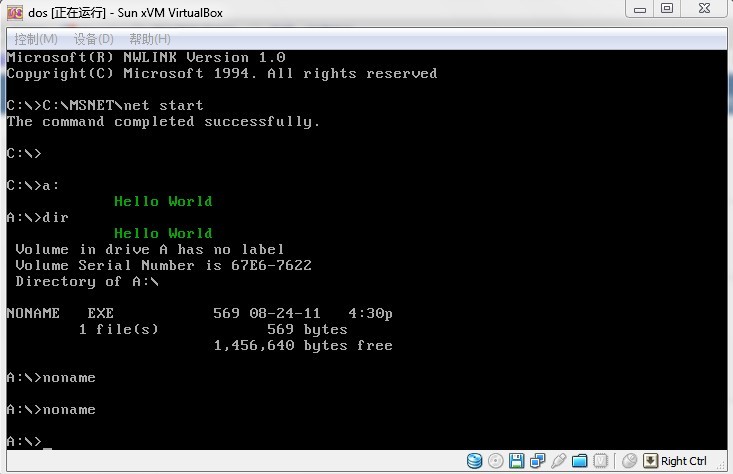Open the 控制(M) menu

pos(36,39)
